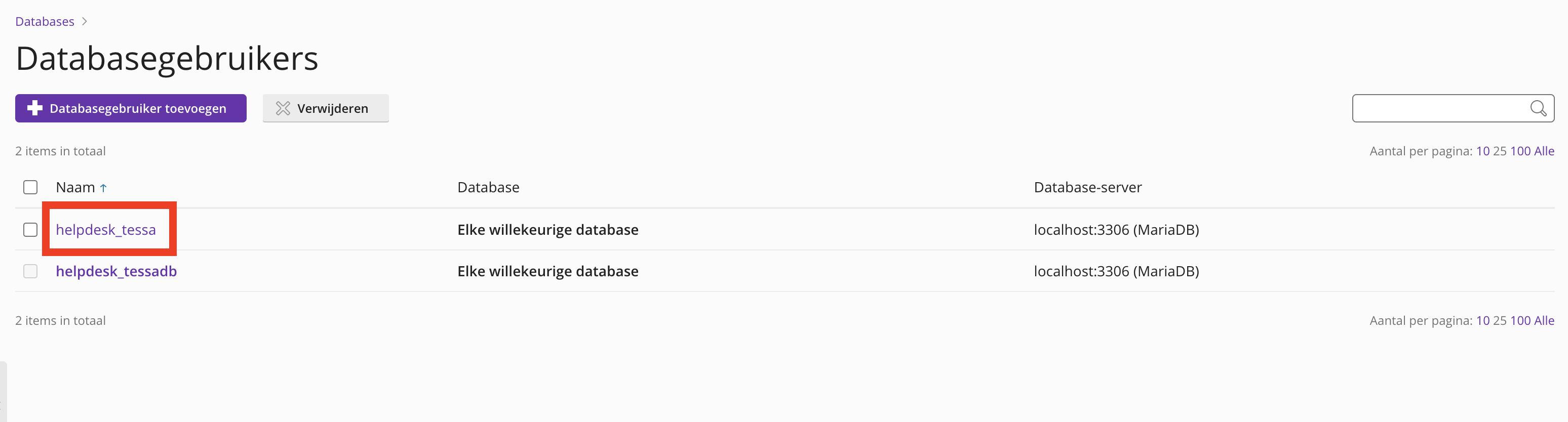Click the sort arrow next to Naam
This screenshot has width=1568, height=422.
[103, 188]
